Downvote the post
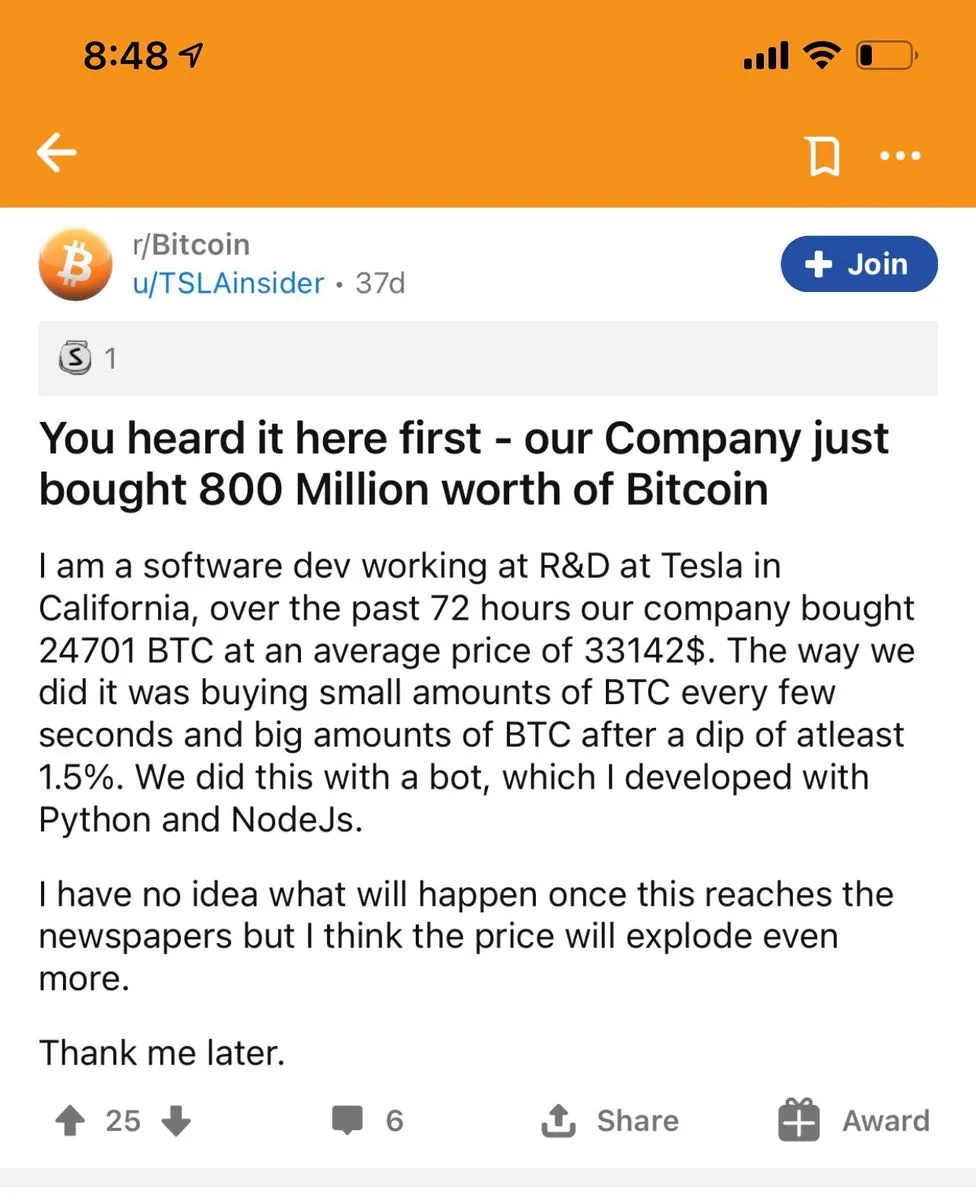Image resolution: width=976 pixels, height=1200 pixels. [x=176, y=1121]
